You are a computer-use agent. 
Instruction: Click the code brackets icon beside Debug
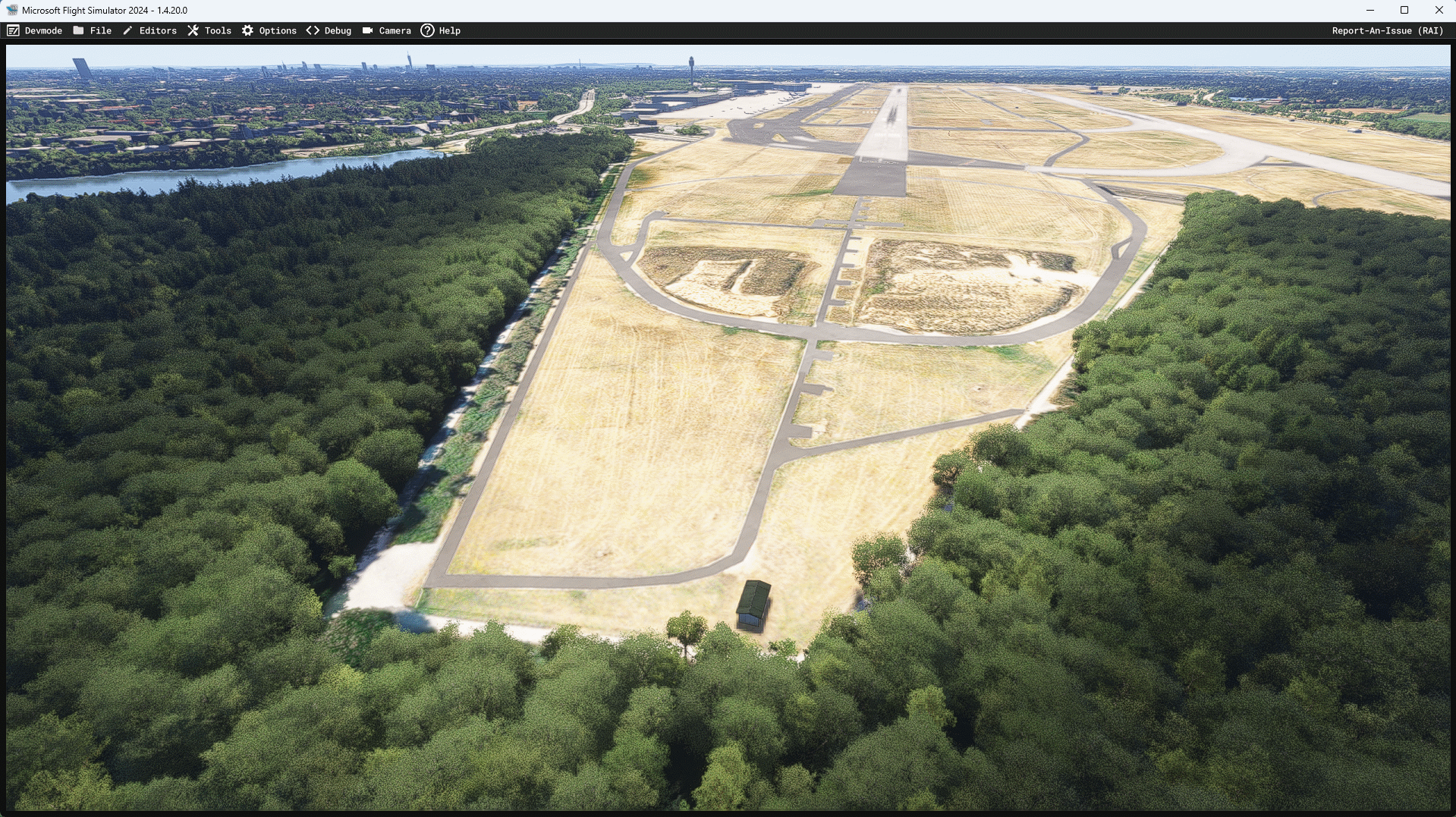311,30
